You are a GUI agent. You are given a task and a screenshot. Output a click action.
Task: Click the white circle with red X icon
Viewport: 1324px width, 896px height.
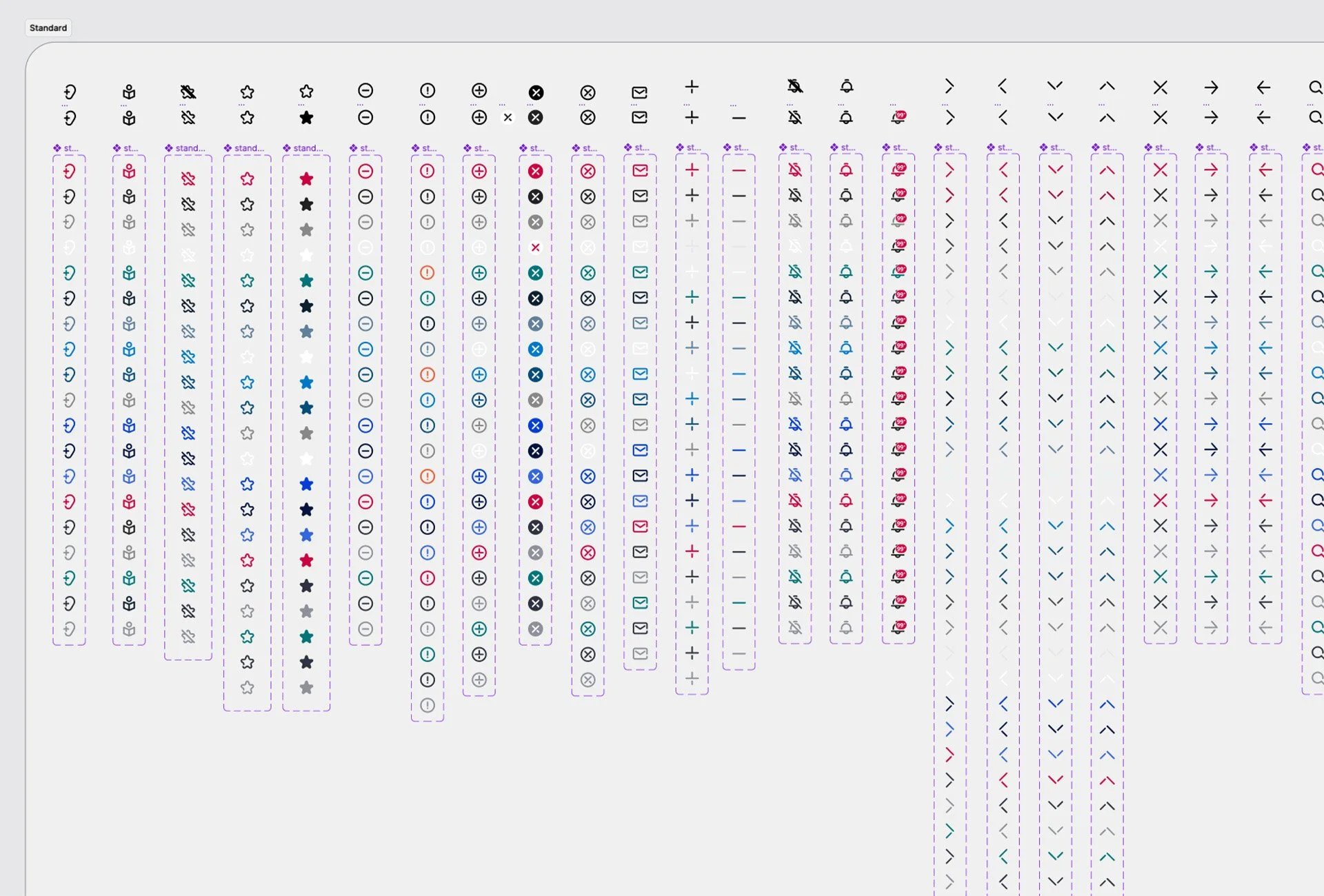[535, 247]
